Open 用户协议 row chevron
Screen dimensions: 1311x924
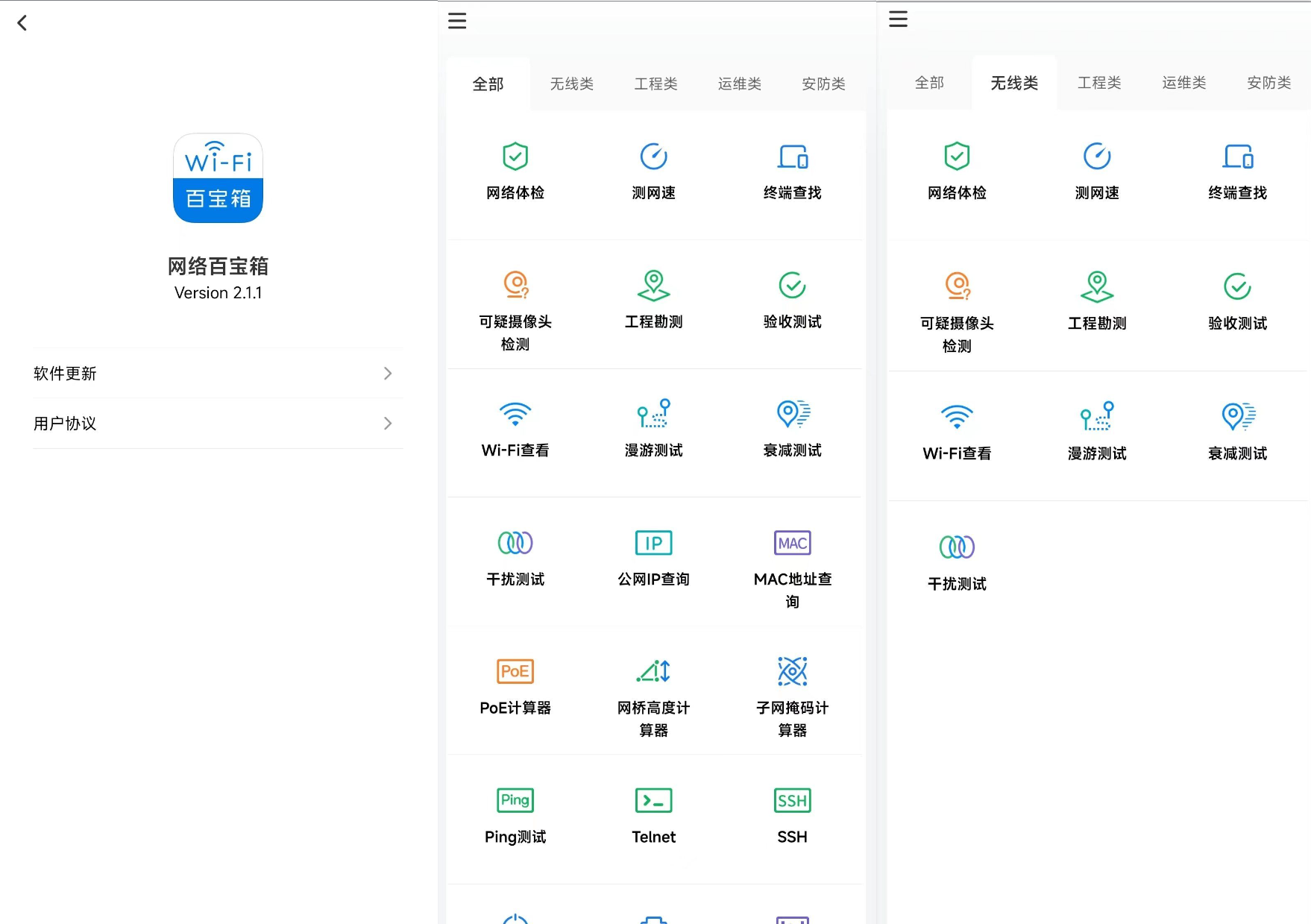coord(388,424)
